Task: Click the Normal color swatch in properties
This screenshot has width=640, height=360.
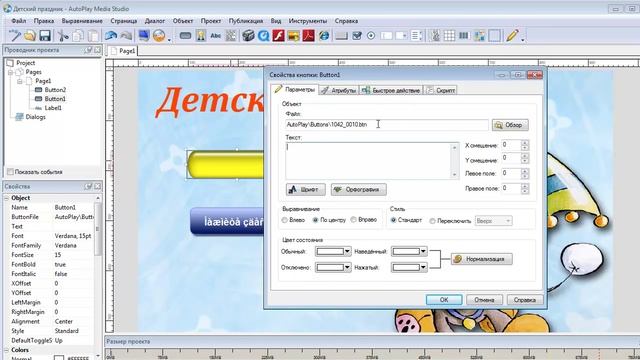Action: pos(59,358)
